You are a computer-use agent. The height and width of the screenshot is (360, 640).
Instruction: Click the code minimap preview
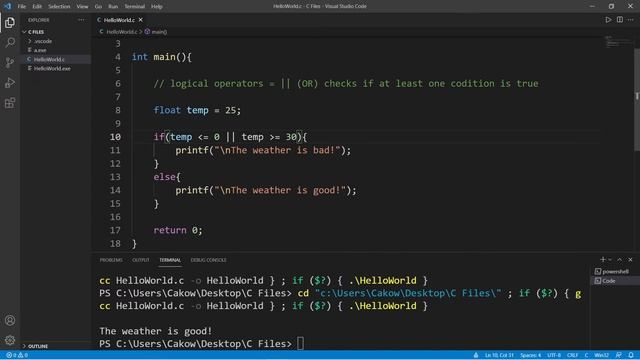[x=618, y=42]
